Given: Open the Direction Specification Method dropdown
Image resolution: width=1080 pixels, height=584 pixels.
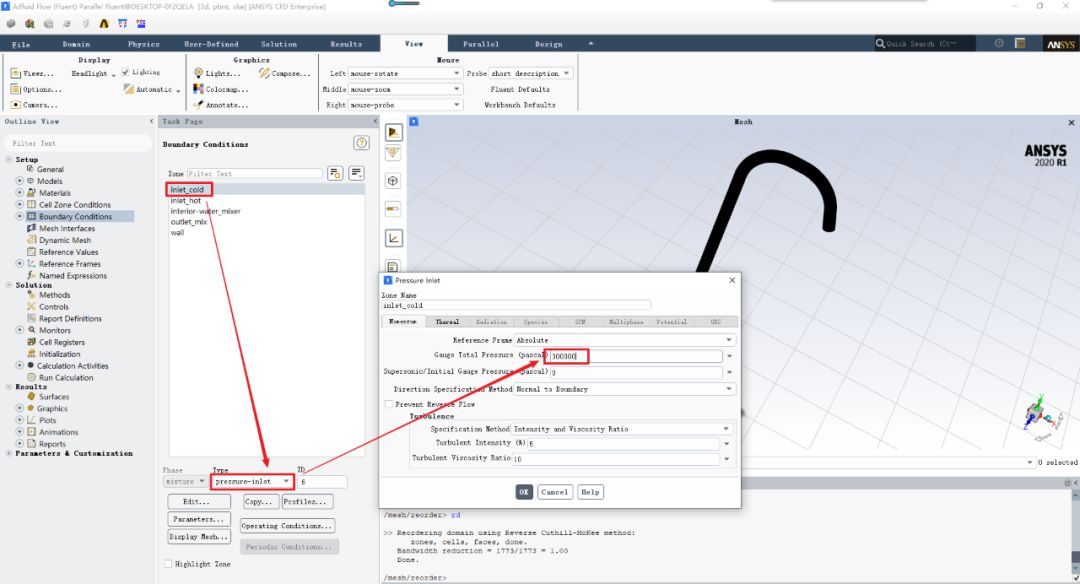Looking at the screenshot, I should point(625,389).
